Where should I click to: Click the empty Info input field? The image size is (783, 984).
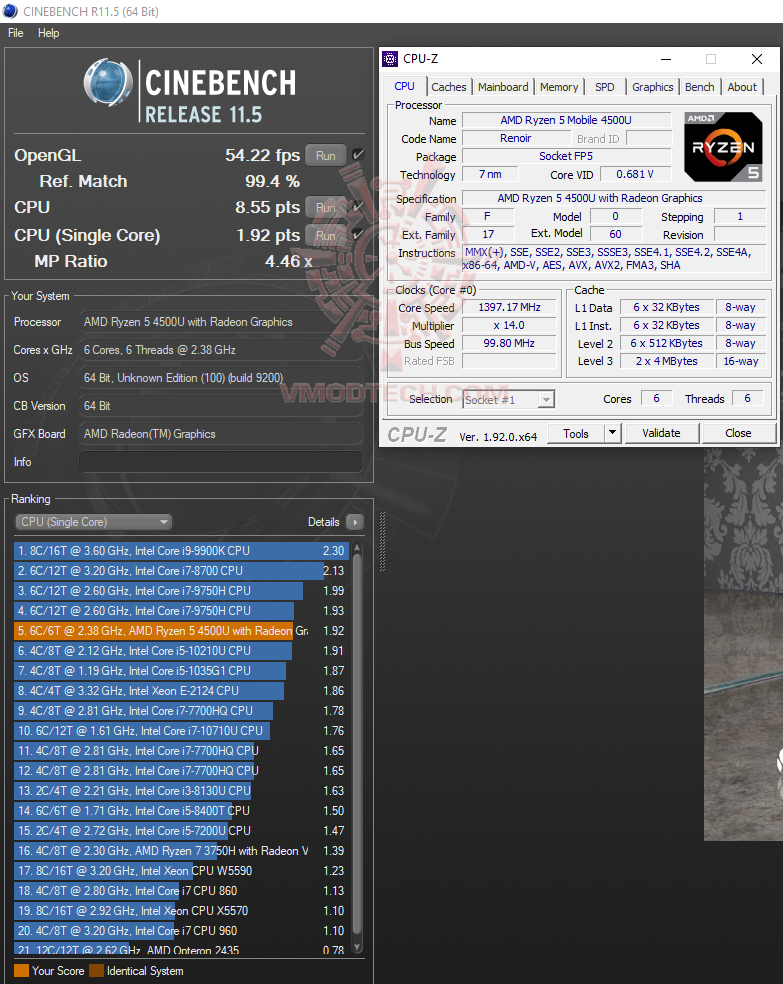click(221, 462)
